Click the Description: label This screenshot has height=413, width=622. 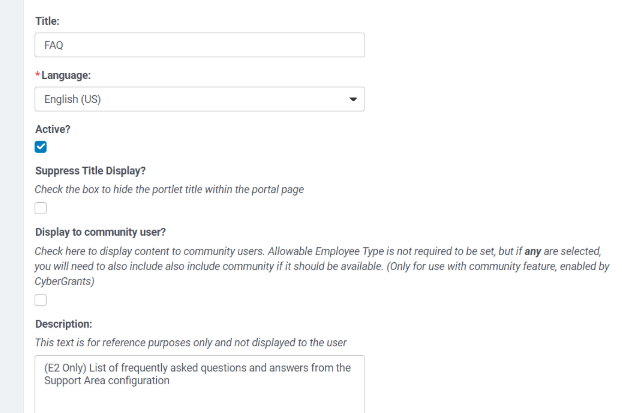pos(63,324)
